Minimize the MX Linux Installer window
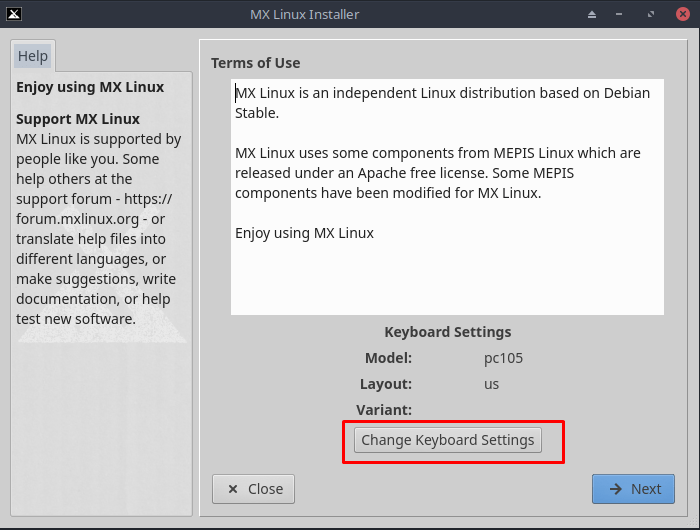 click(x=619, y=15)
